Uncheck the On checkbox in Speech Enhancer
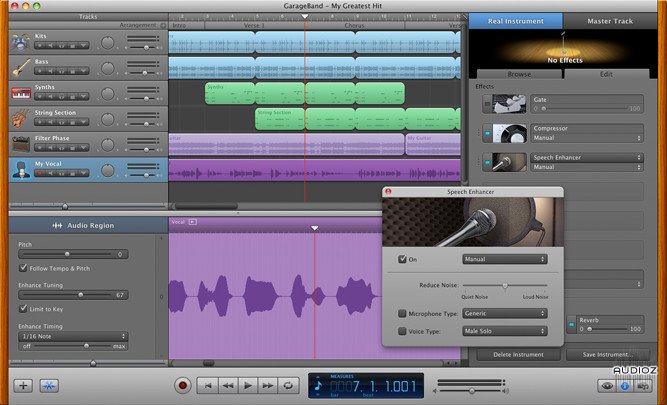The image size is (667, 405). pyautogui.click(x=402, y=259)
